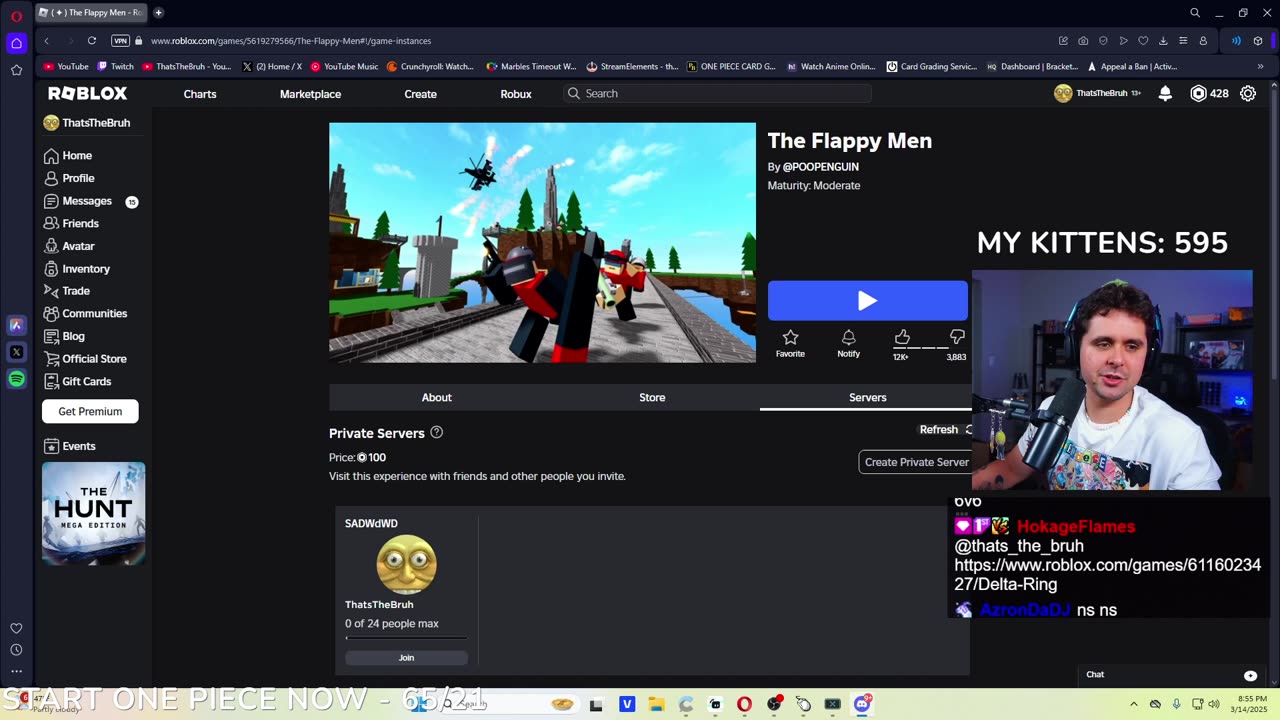Open Messages in sidebar
The height and width of the screenshot is (720, 1280).
pyautogui.click(x=78, y=201)
